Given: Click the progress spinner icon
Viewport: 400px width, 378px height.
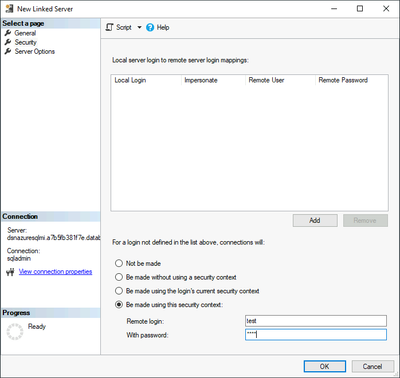Looking at the screenshot, I should 15,331.
